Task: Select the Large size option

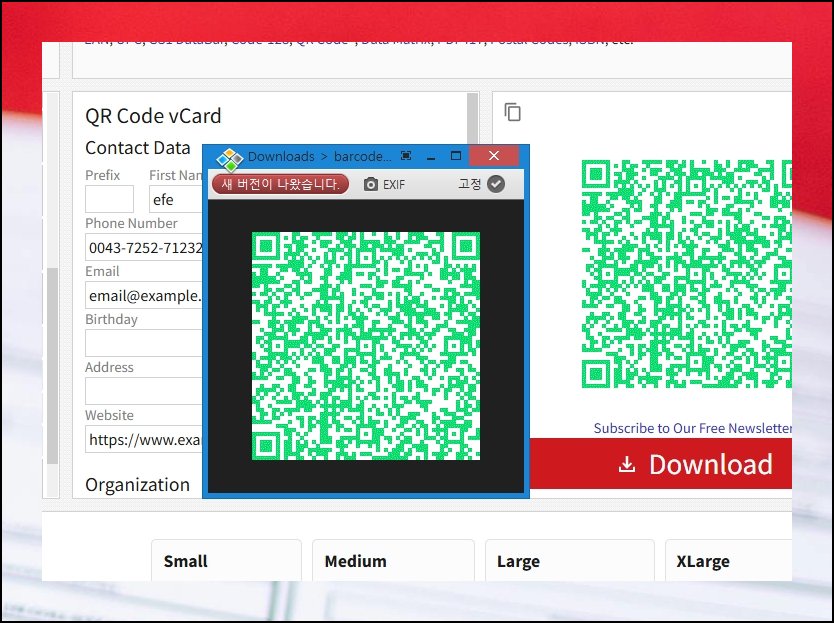Action: coord(570,561)
